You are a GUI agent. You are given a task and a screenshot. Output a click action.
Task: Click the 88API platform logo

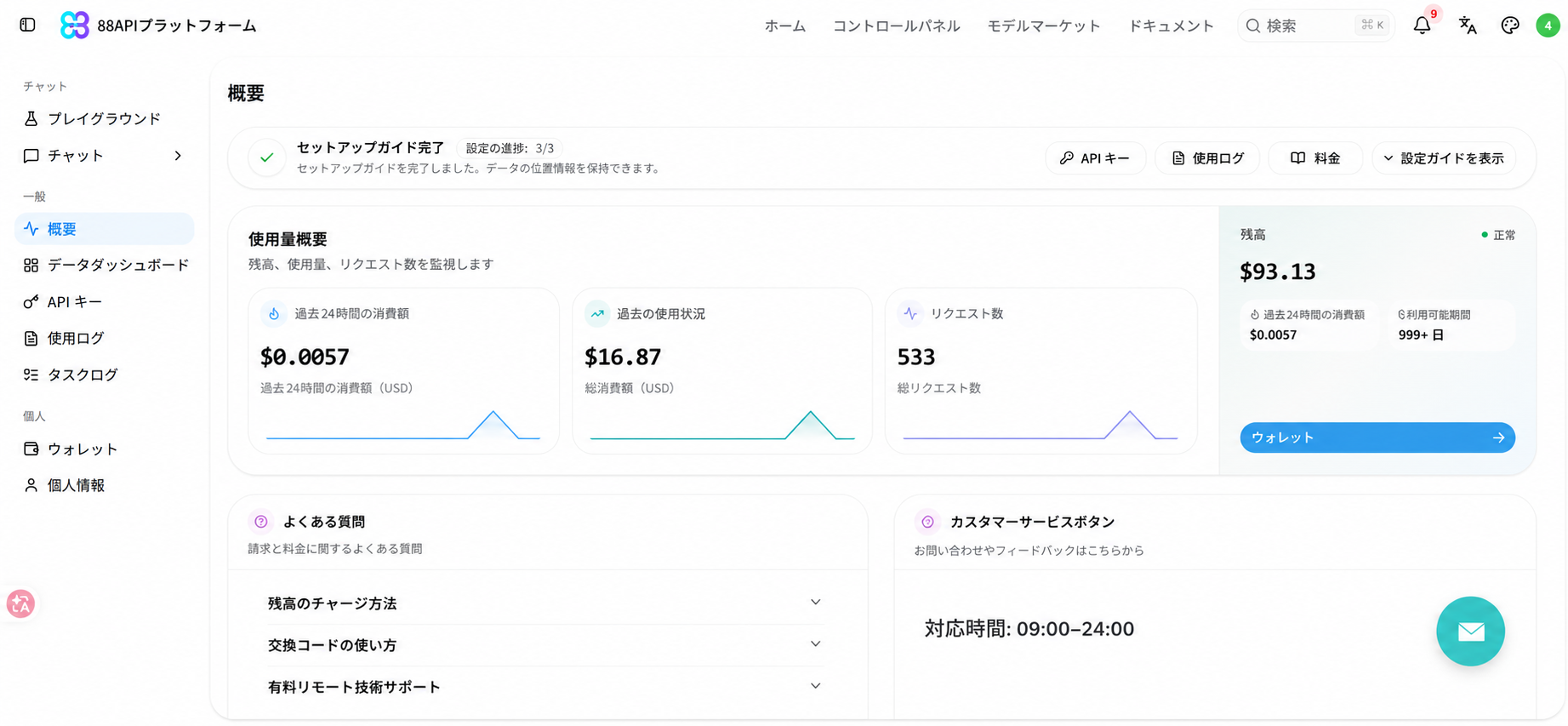click(x=75, y=26)
